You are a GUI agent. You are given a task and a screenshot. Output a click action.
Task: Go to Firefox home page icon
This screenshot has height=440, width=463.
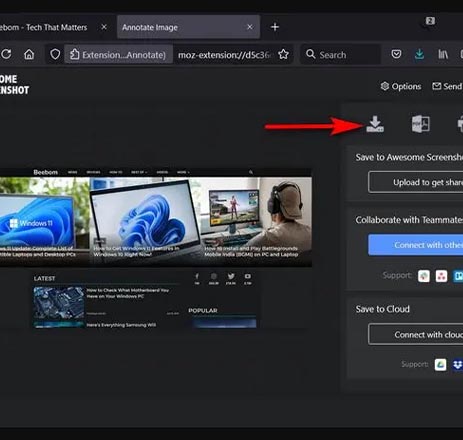(x=29, y=54)
